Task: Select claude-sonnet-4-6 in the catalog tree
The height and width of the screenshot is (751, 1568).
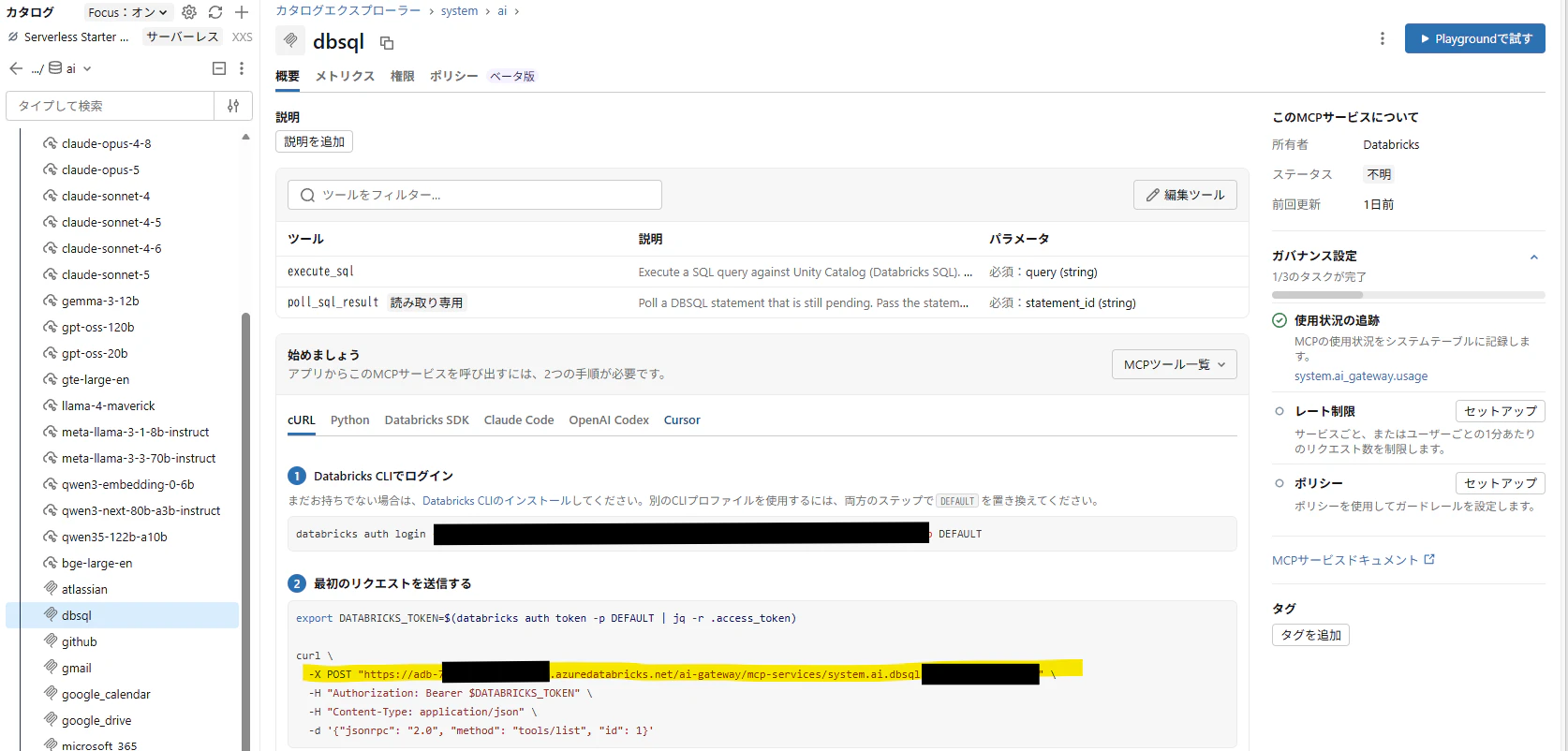Action: [x=111, y=248]
